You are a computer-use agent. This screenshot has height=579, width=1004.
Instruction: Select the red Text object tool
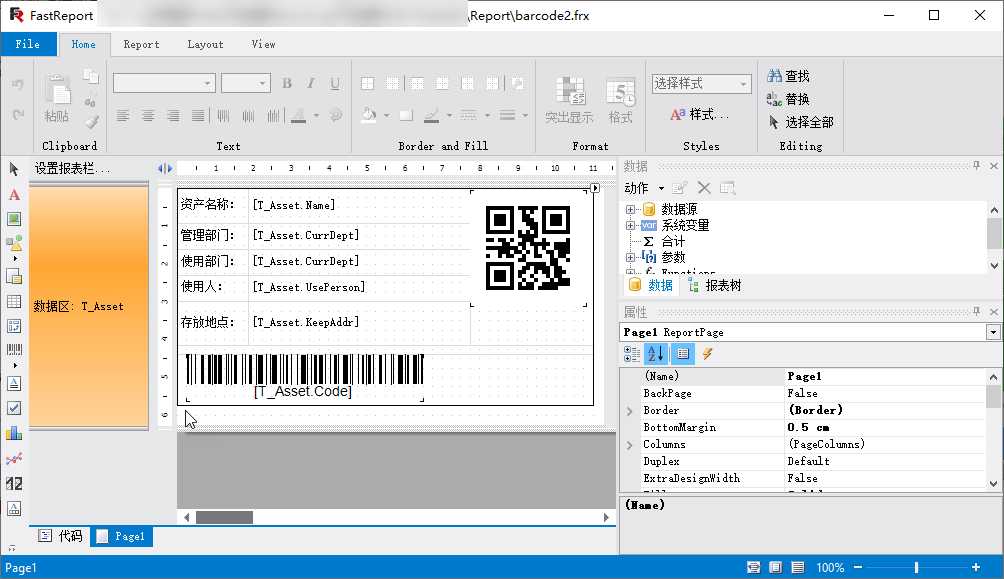(13, 195)
